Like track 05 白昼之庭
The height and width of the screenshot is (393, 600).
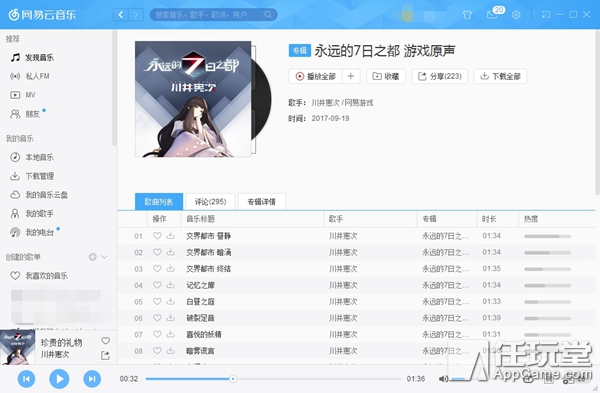tap(157, 302)
